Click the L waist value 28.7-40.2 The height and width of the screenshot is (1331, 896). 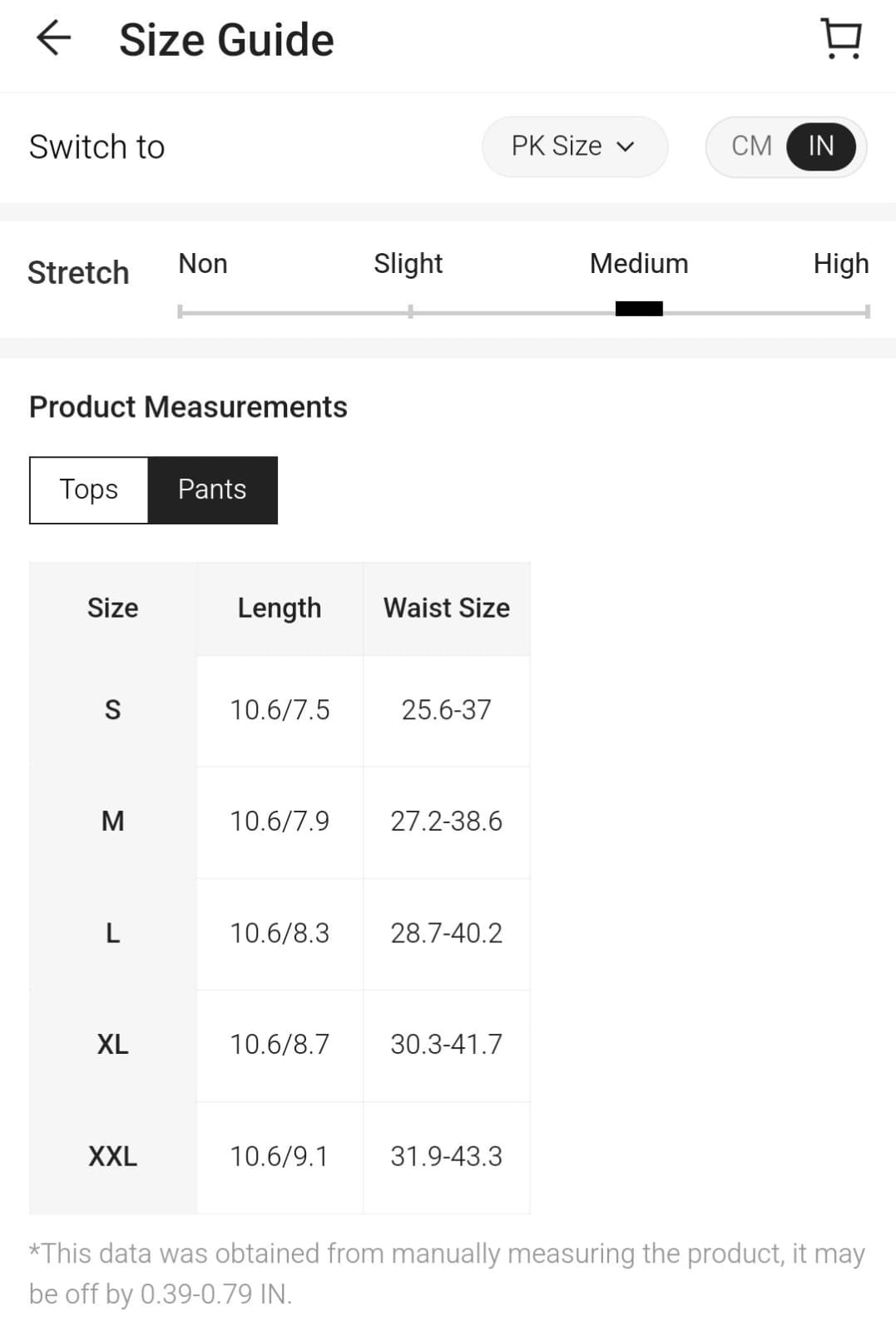[x=447, y=933]
